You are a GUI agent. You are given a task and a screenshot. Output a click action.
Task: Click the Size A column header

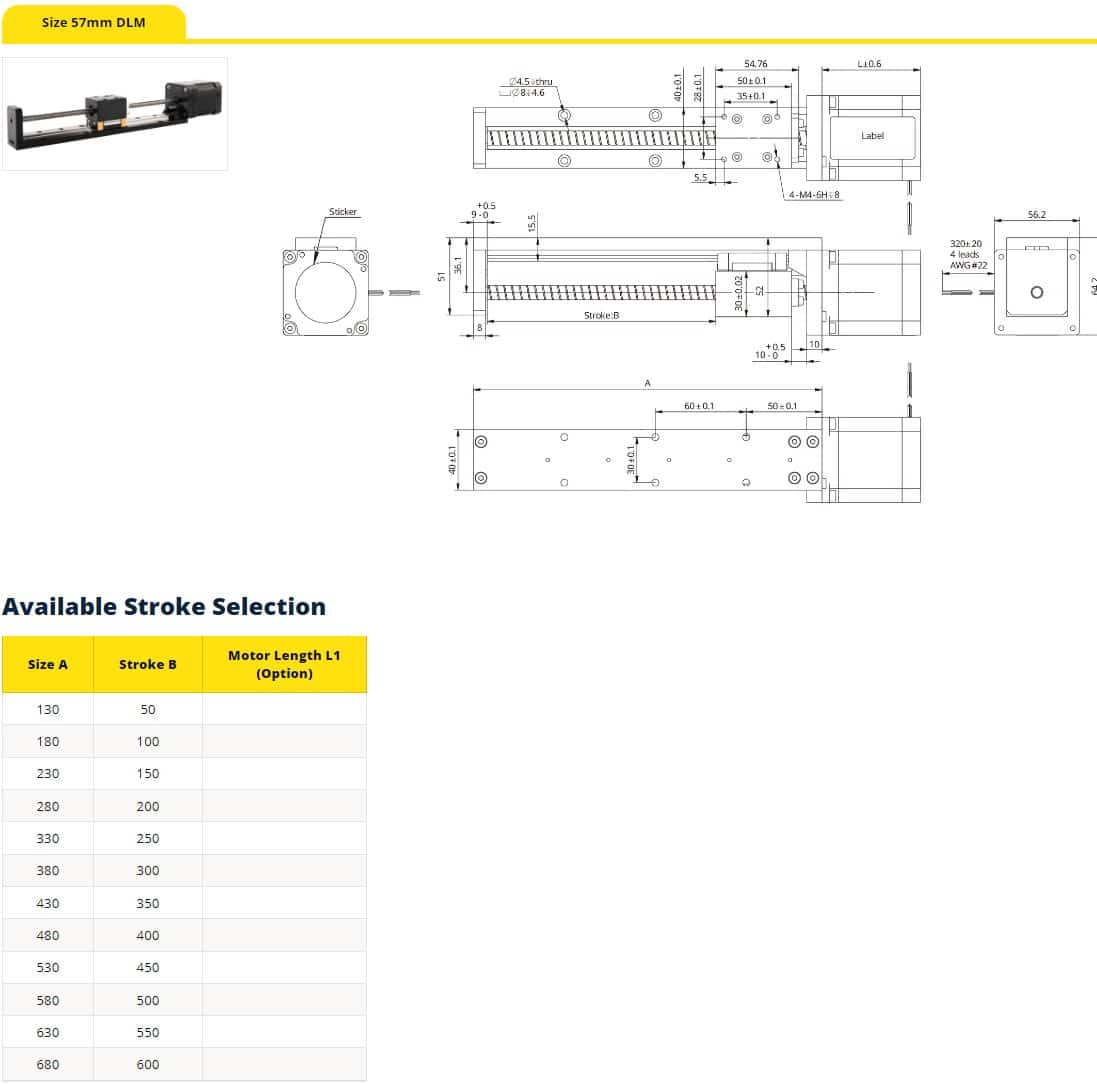pyautogui.click(x=48, y=664)
